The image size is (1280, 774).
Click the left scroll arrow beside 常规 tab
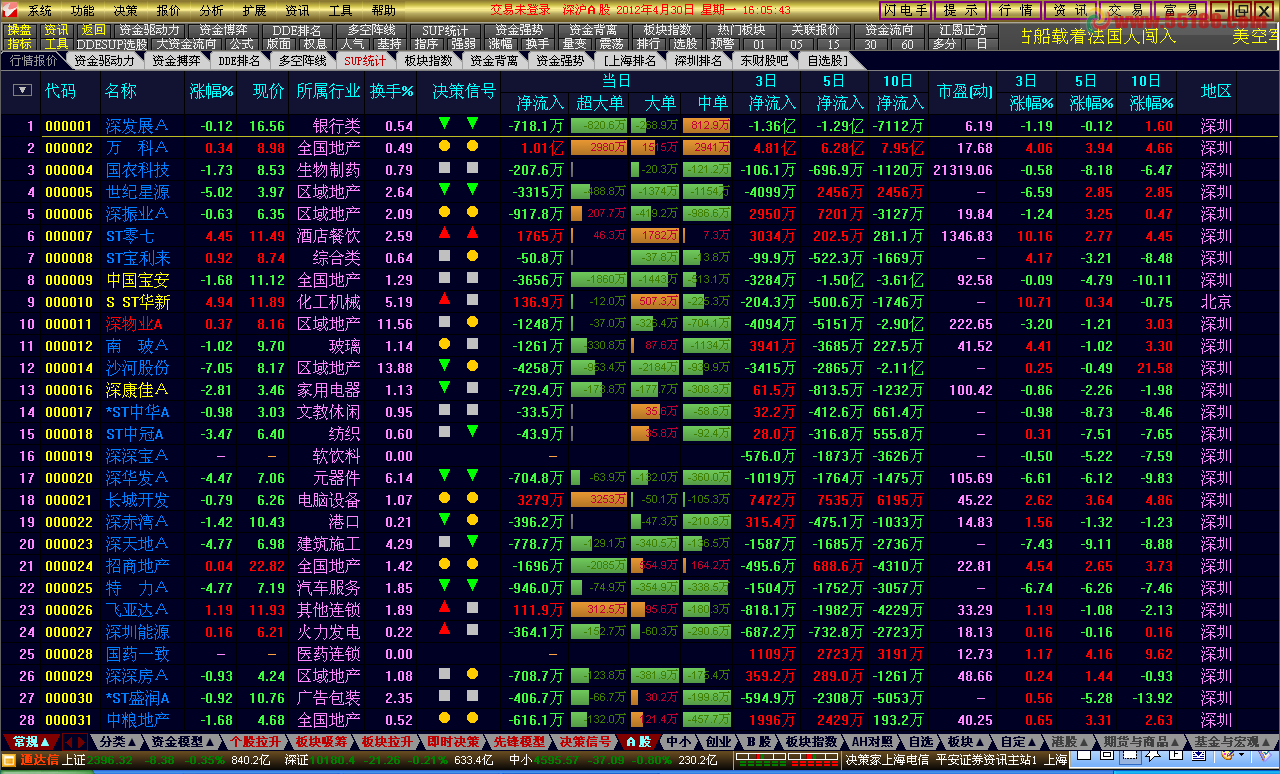click(69, 742)
